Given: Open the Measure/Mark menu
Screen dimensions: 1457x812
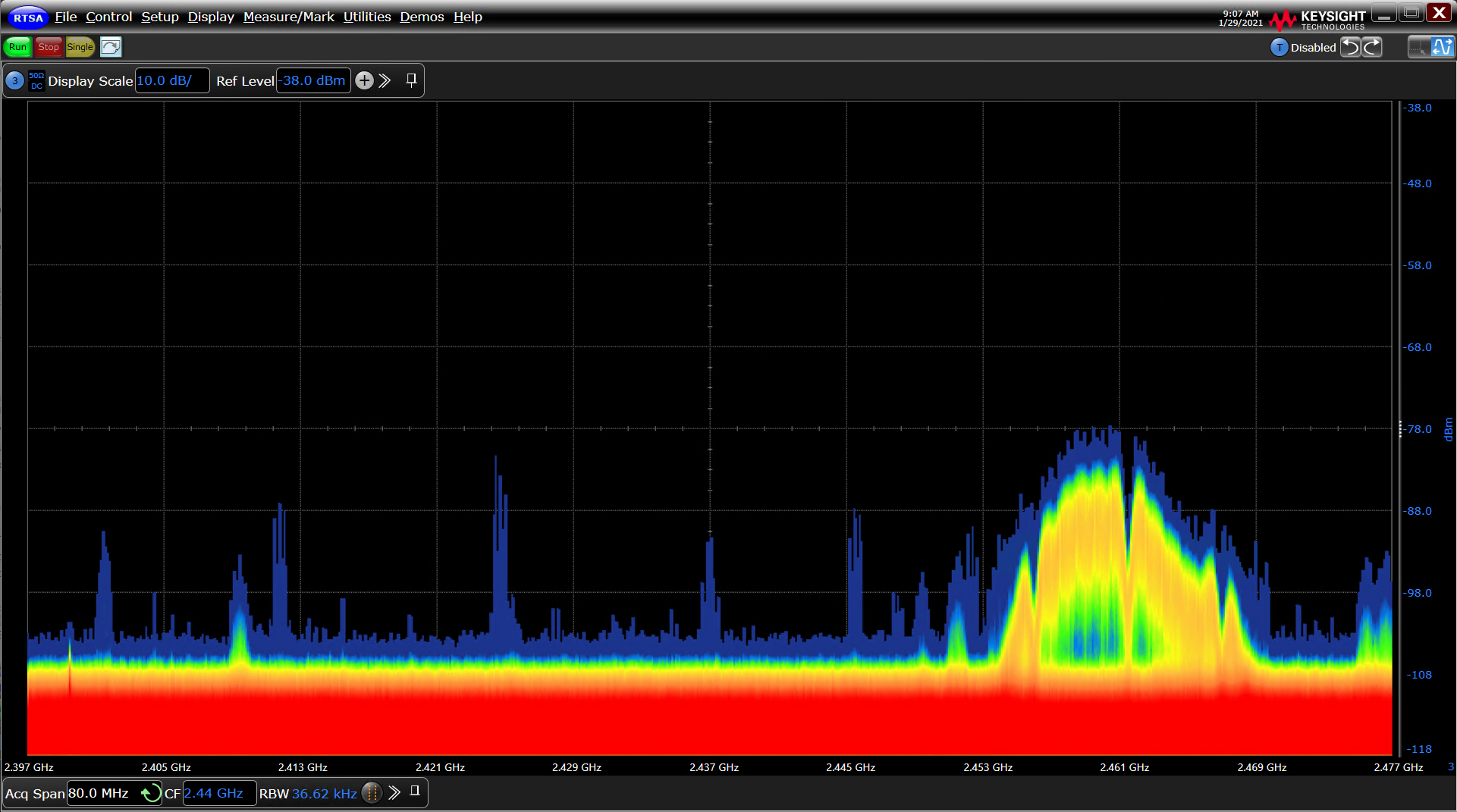Looking at the screenshot, I should tap(289, 17).
